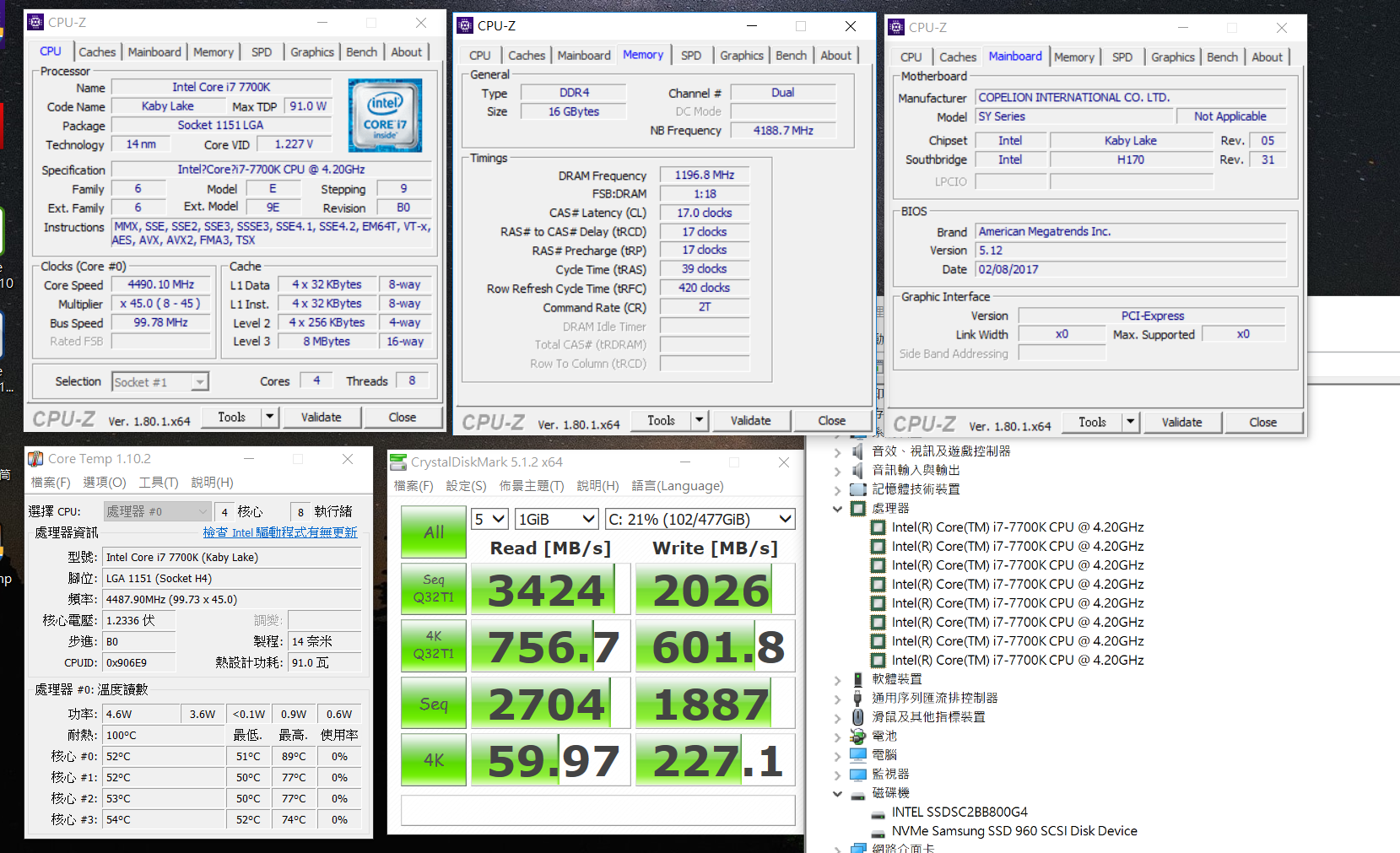The width and height of the screenshot is (1400, 853).
Task: Open the Selection Socket #1 dropdown in CPU-Z
Action: pyautogui.click(x=160, y=382)
